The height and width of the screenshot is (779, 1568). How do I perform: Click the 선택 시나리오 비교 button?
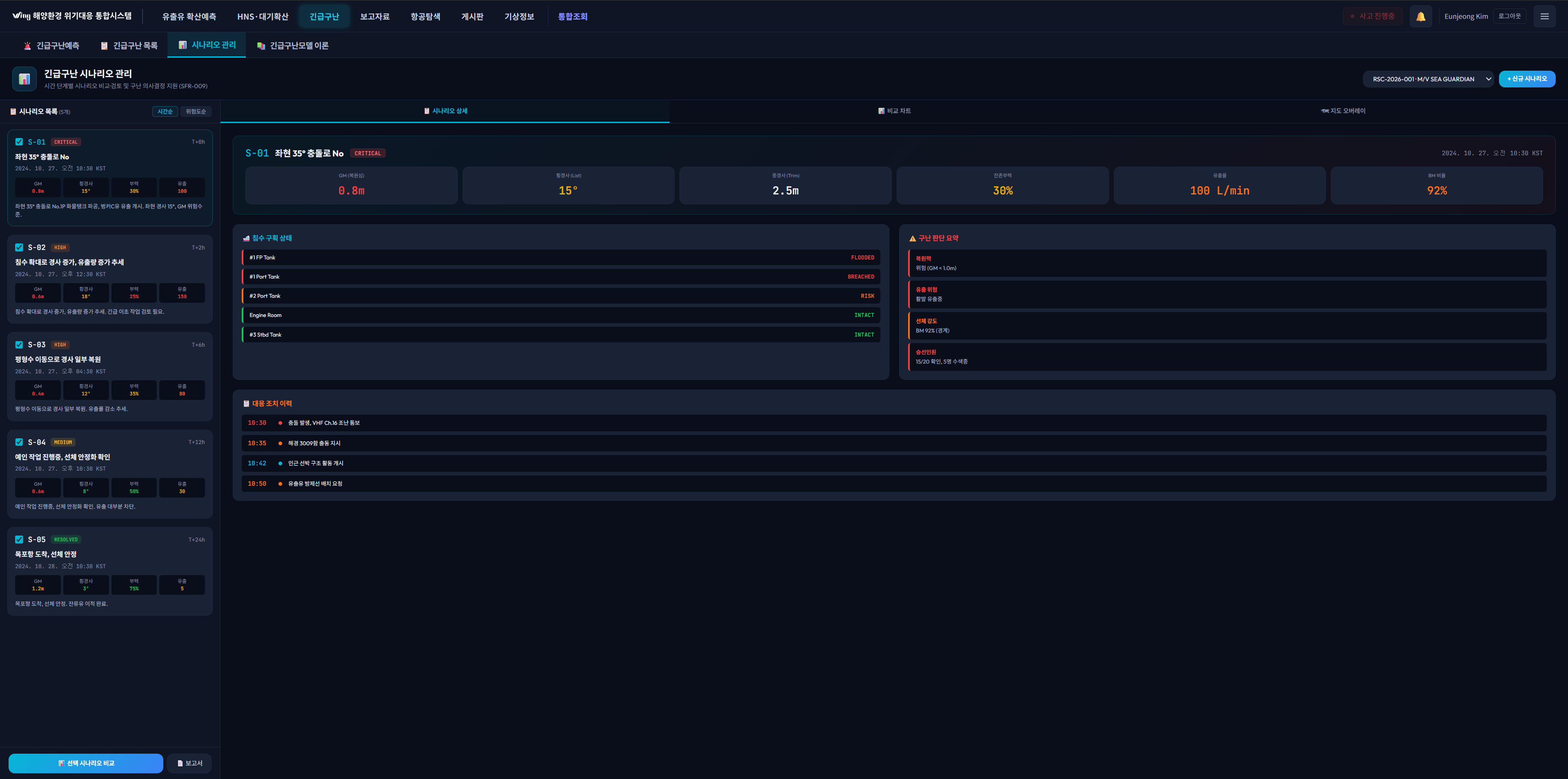tap(86, 763)
